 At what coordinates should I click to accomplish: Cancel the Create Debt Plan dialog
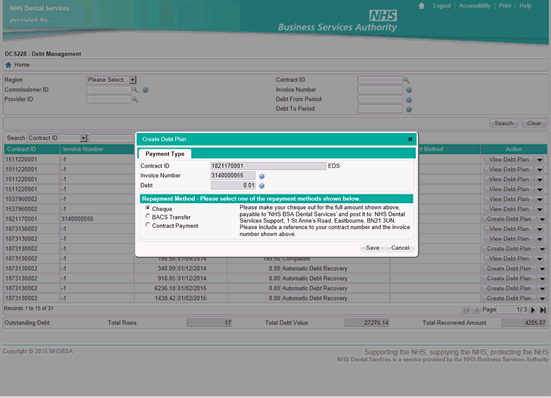[400, 248]
